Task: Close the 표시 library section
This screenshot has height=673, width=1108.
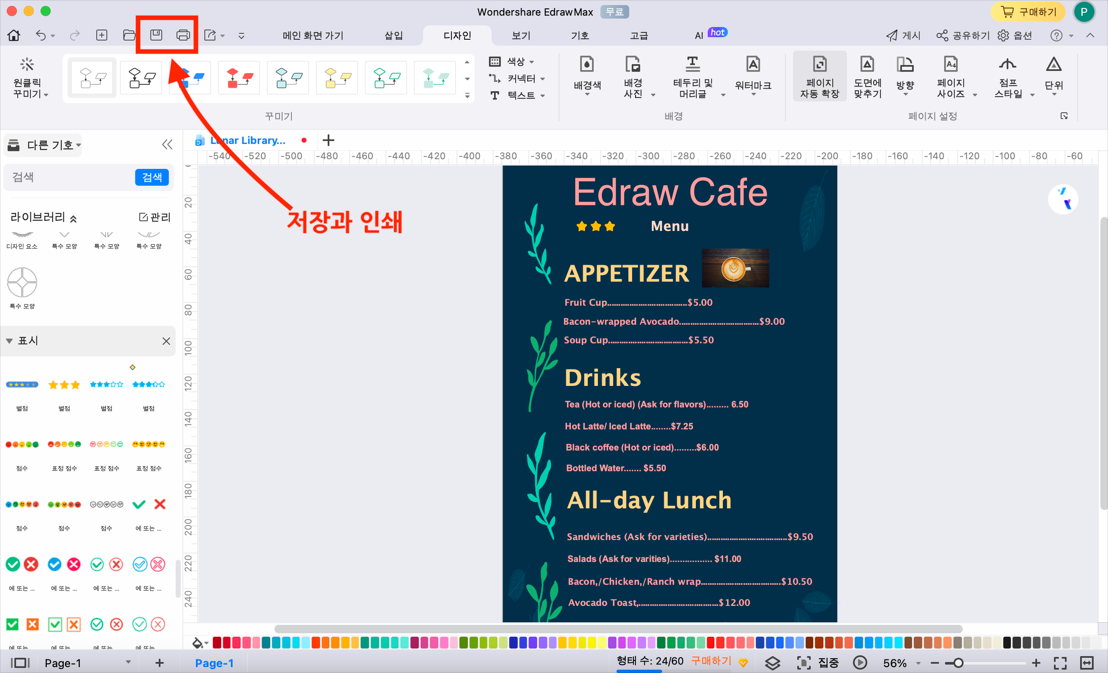Action: coord(166,341)
